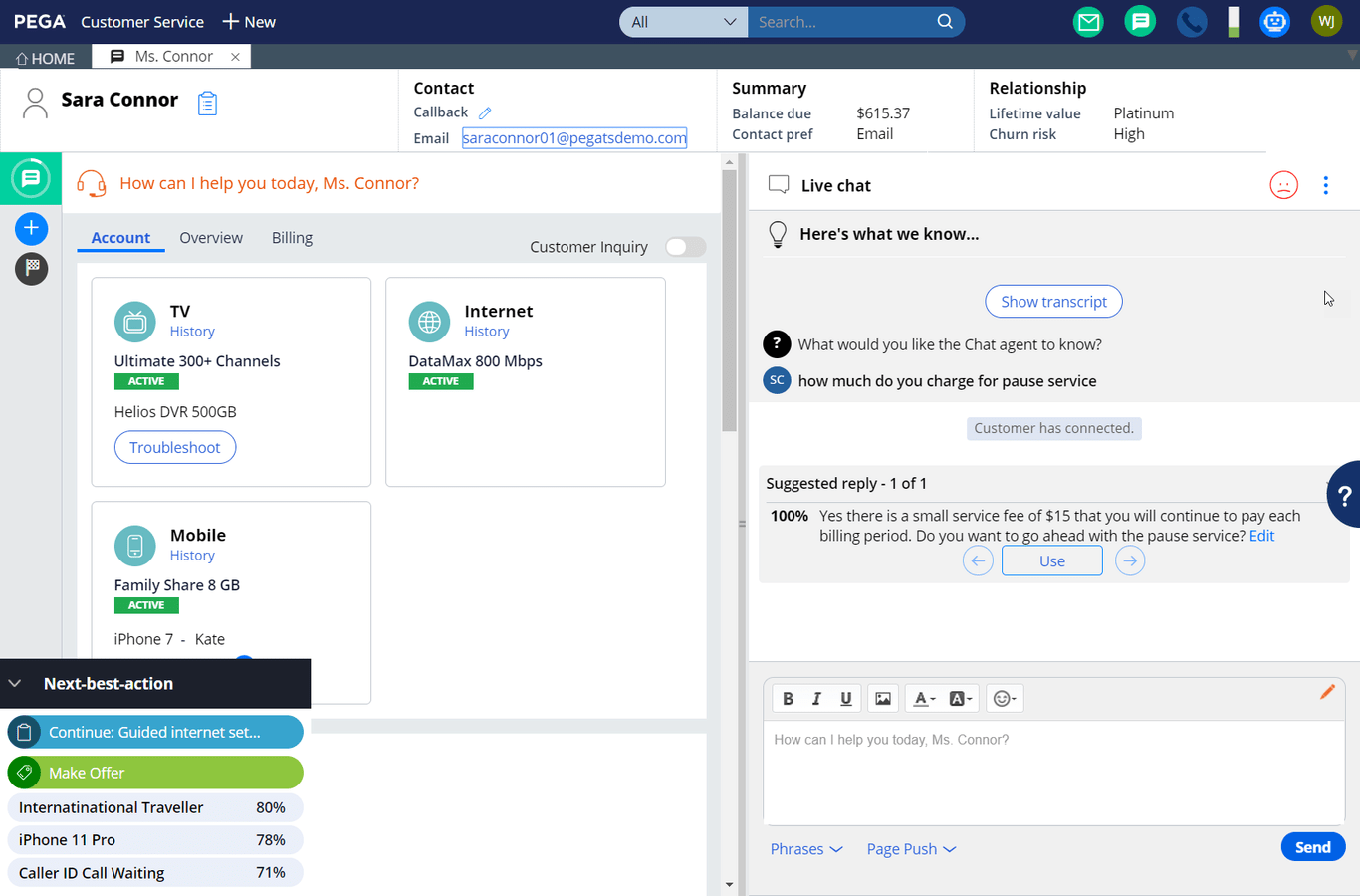Select the phone channel icon in the header
Viewport: 1360px width, 896px height.
pyautogui.click(x=1192, y=21)
